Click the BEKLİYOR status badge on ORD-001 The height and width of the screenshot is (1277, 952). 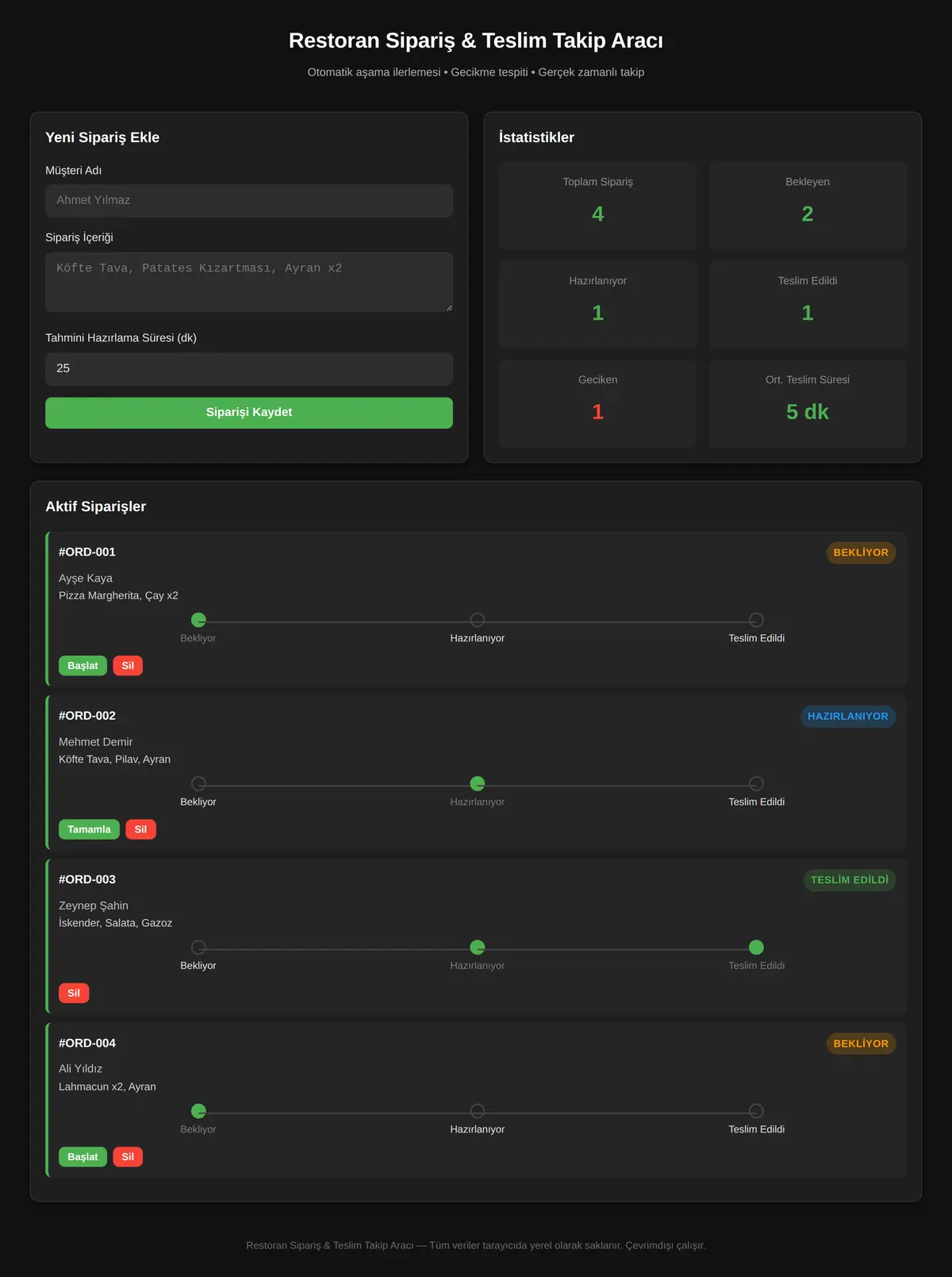pyautogui.click(x=861, y=552)
